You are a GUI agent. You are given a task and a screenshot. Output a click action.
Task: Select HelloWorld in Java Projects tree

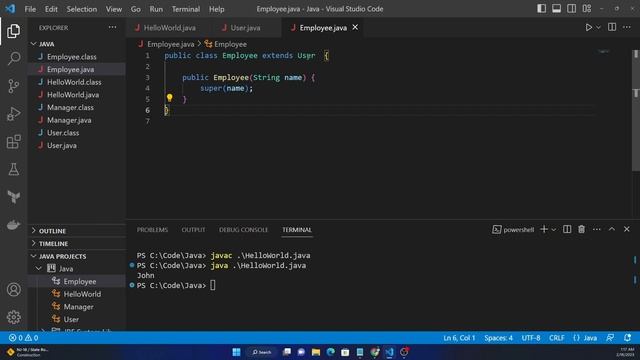click(x=77, y=294)
